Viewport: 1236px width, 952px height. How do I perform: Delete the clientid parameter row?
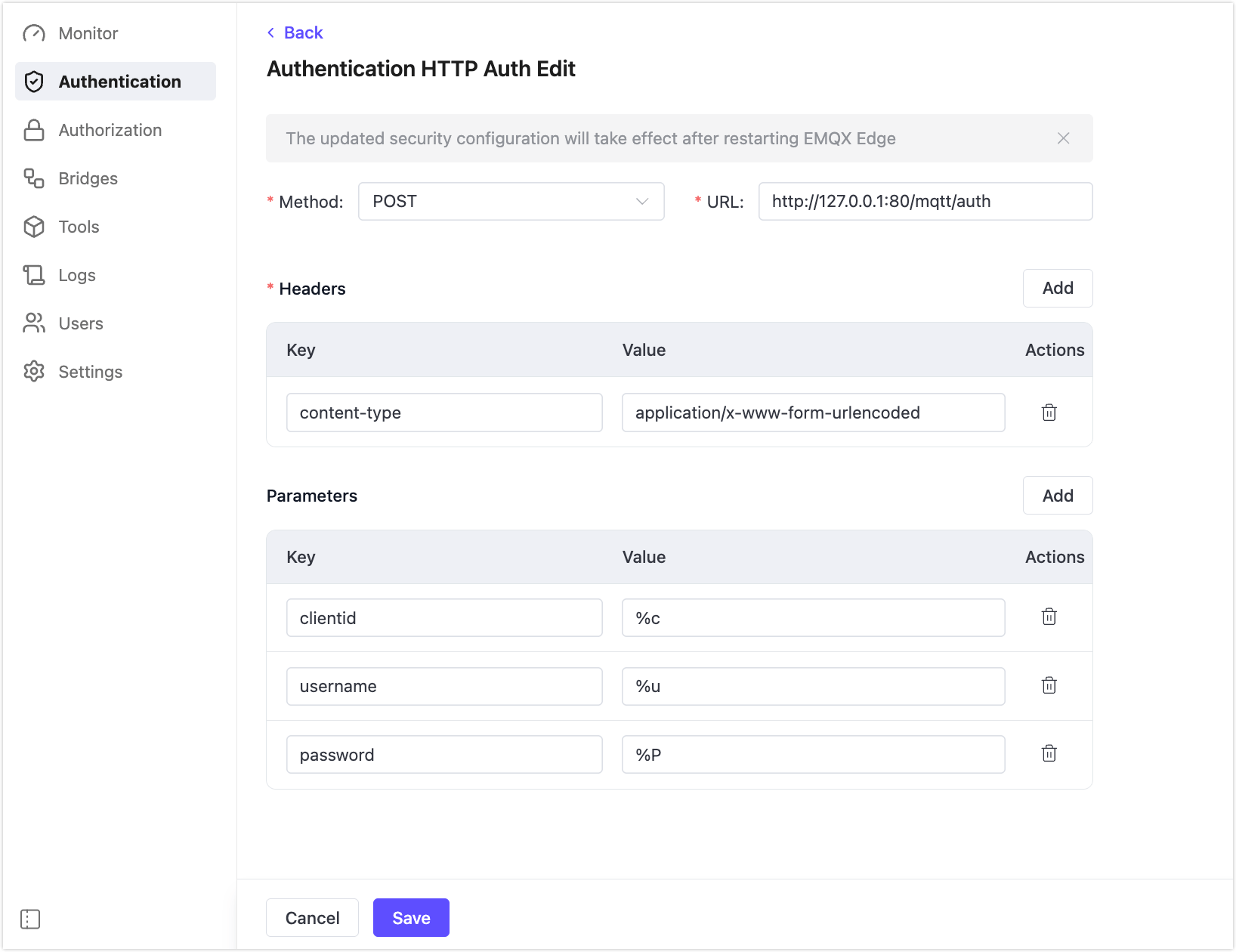point(1049,617)
